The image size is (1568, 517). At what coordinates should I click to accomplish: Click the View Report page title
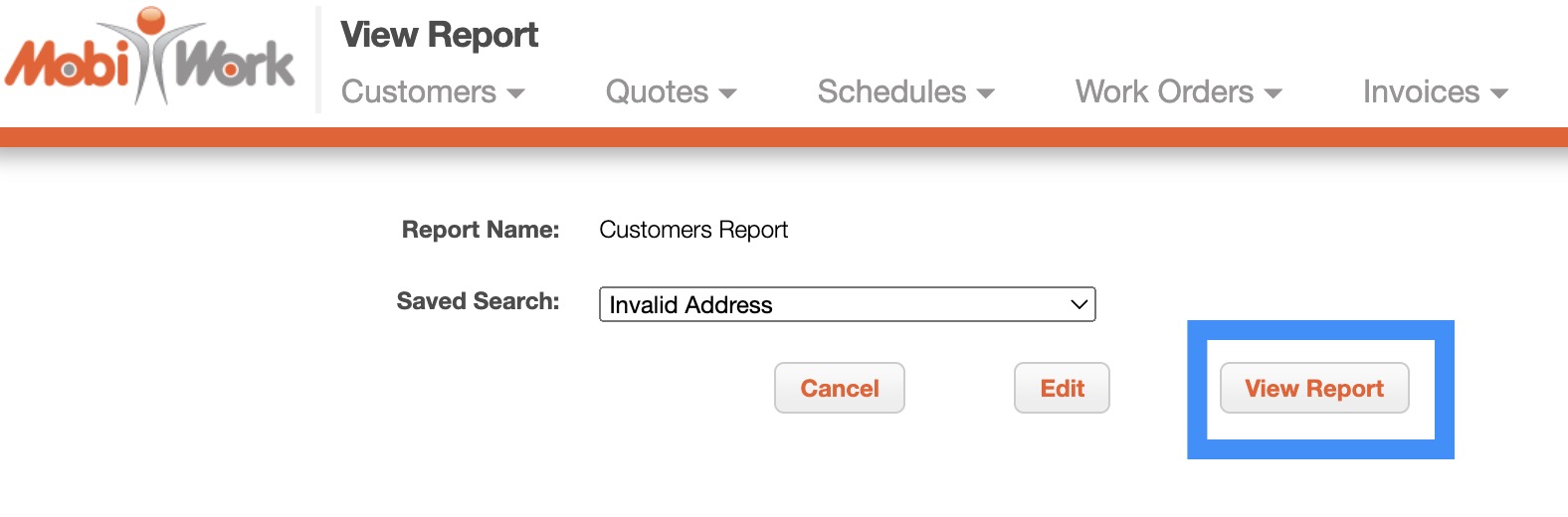439,35
